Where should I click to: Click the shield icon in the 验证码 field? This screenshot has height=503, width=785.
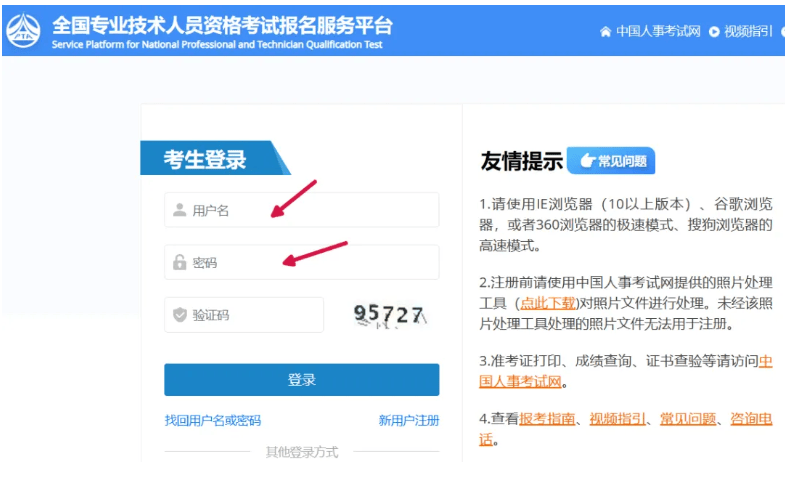click(x=179, y=315)
